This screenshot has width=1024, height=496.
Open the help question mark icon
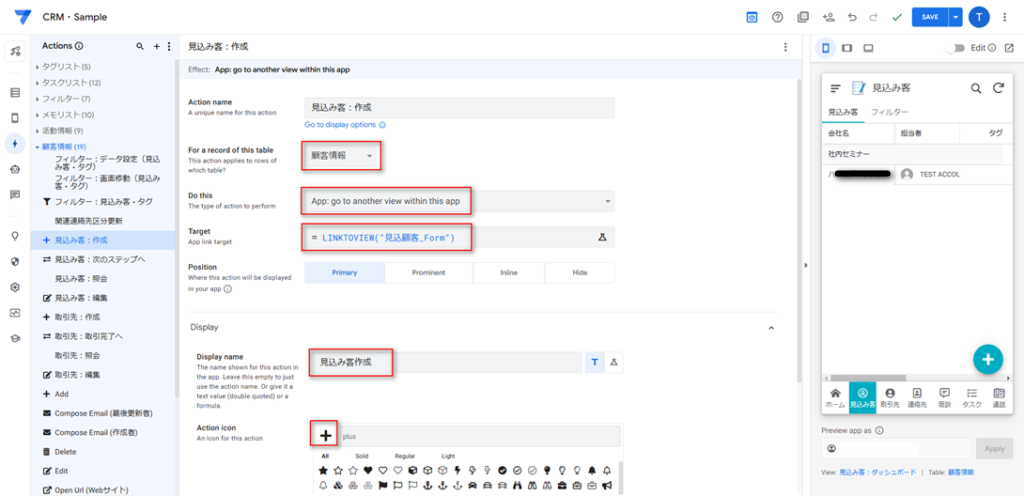[777, 17]
